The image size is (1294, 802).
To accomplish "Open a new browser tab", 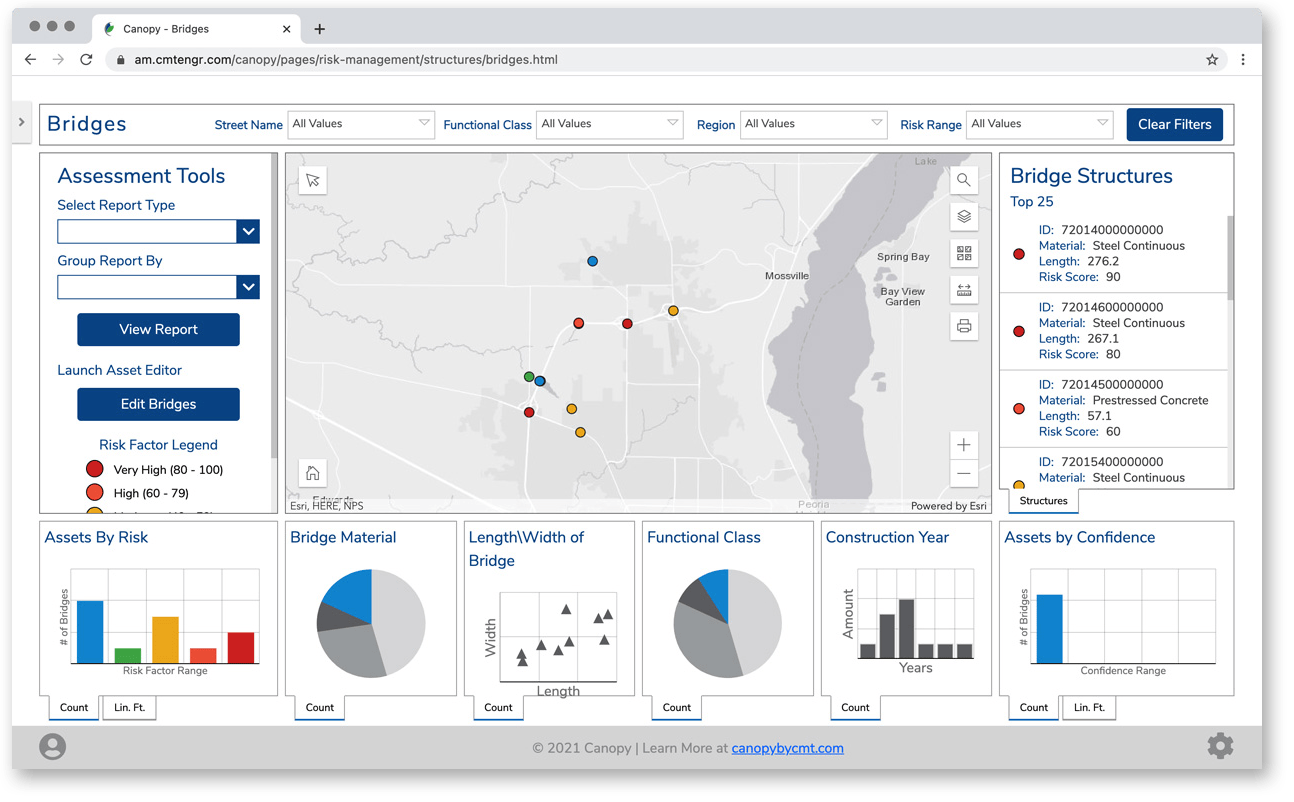I will (x=320, y=29).
